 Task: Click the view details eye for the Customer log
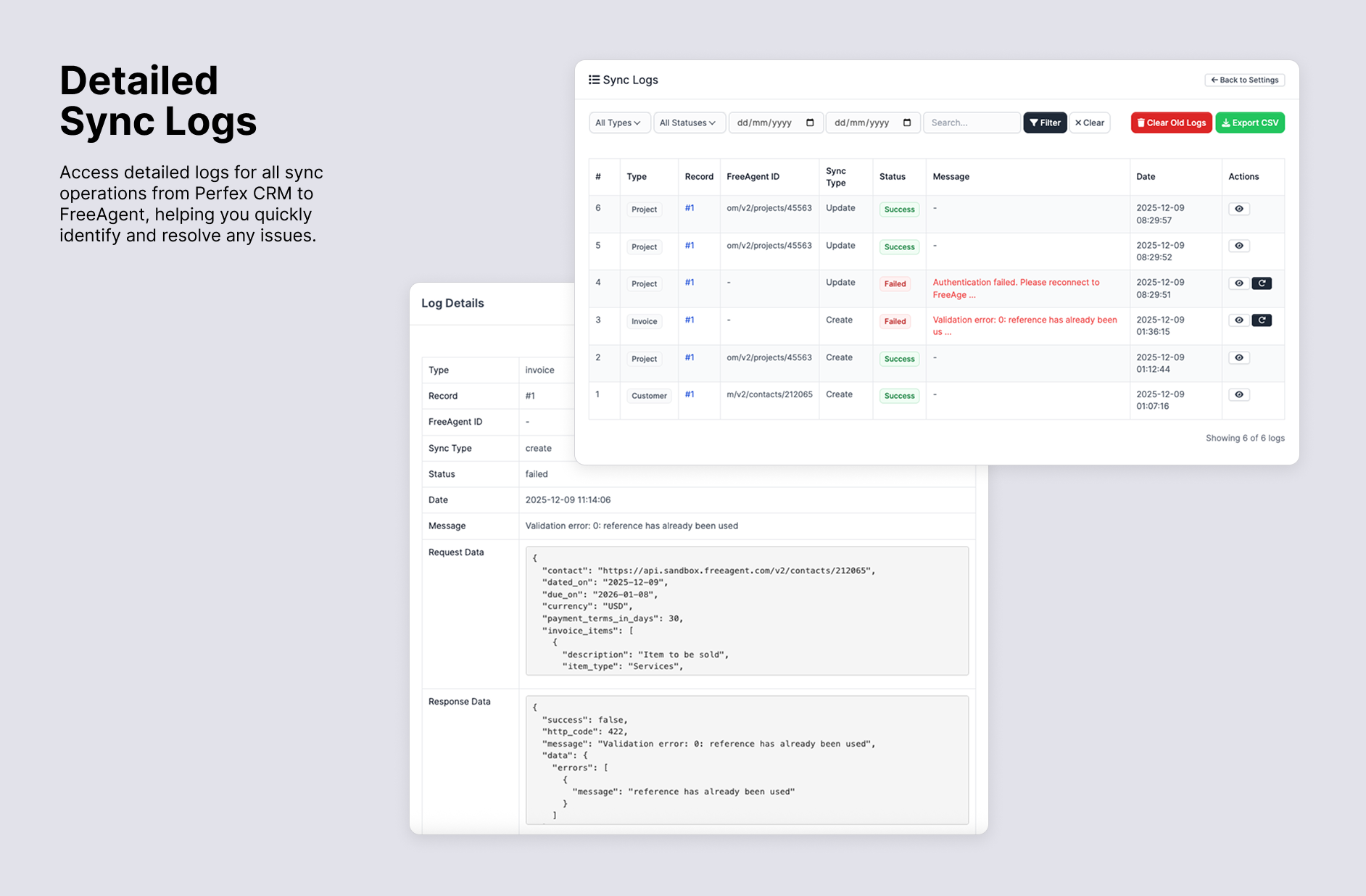(1239, 394)
